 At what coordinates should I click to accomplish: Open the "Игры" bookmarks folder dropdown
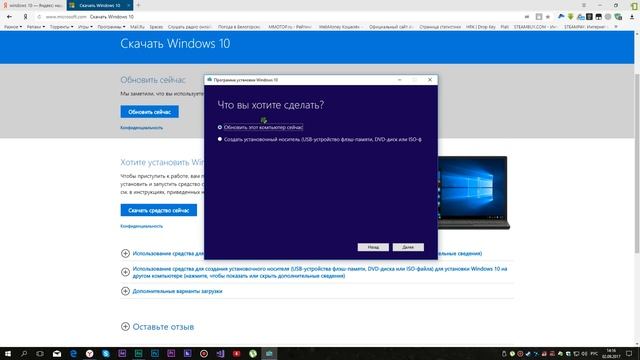85,27
